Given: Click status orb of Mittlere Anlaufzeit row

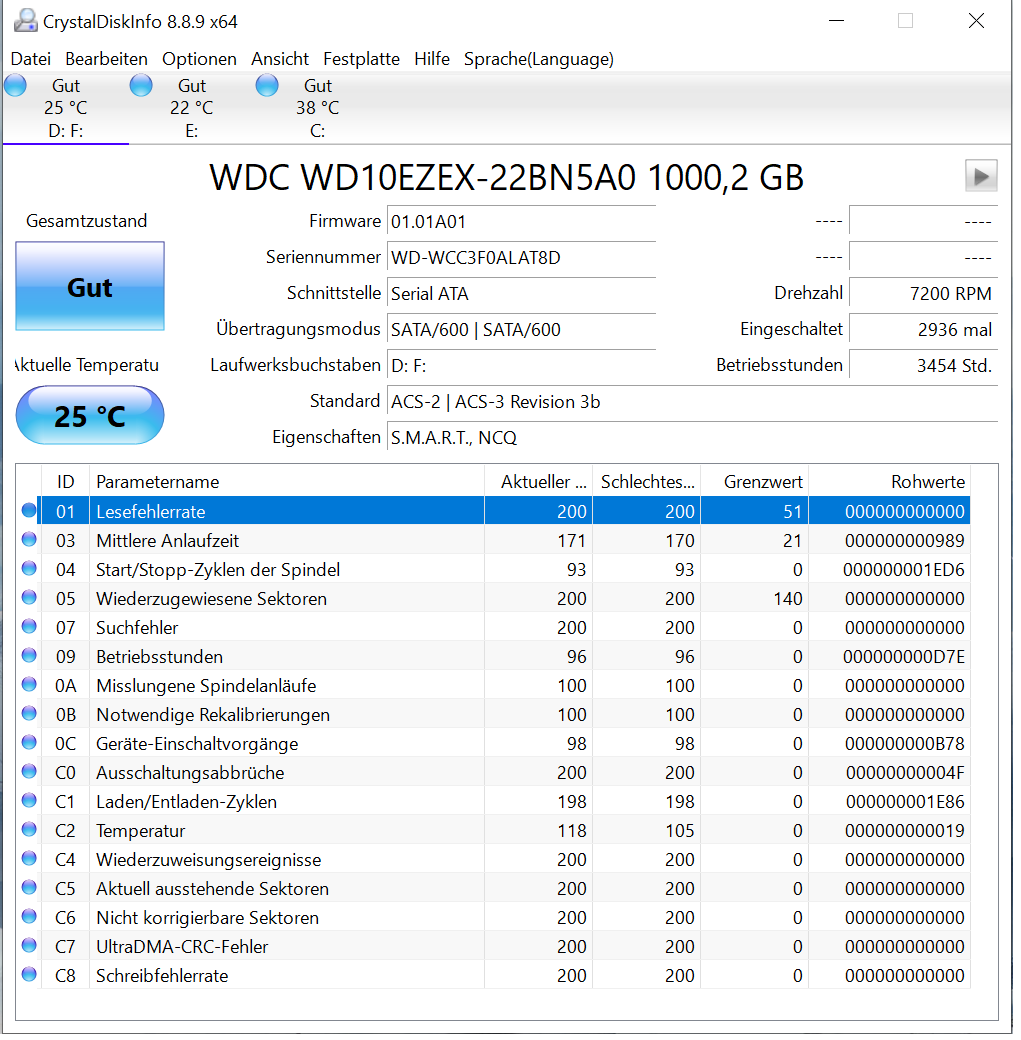Looking at the screenshot, I should pos(29,539).
